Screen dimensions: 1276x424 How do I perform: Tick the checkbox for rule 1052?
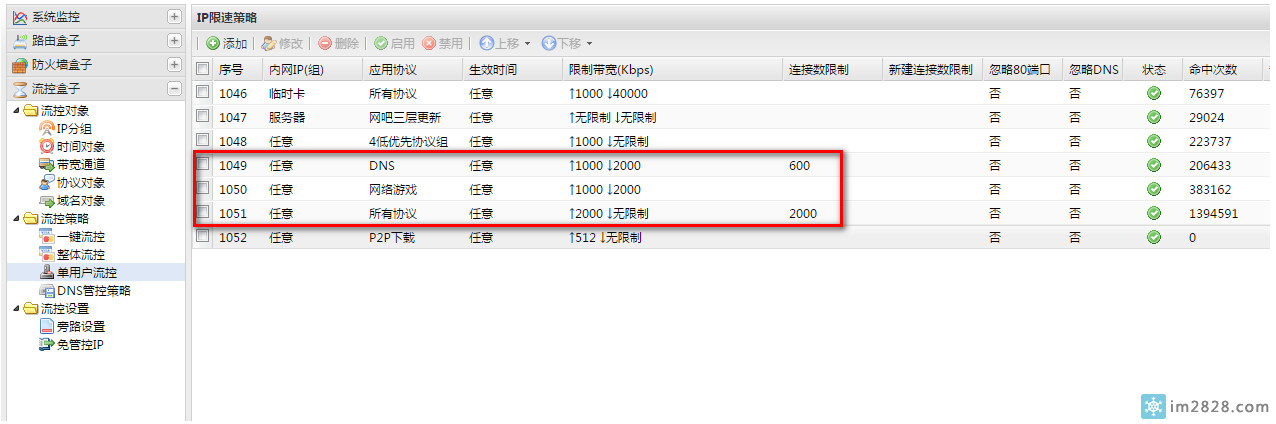click(203, 237)
